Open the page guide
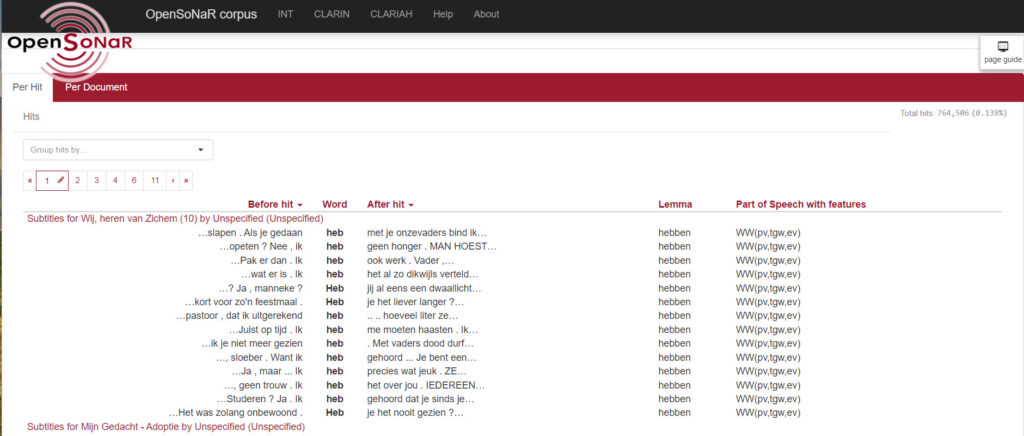Viewport: 1024px width, 436px height. point(1002,53)
